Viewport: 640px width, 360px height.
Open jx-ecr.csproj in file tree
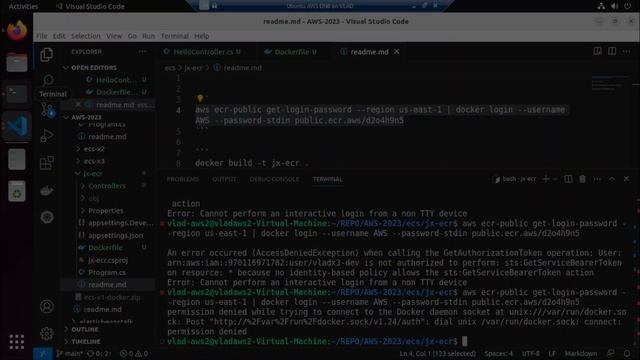108,260
